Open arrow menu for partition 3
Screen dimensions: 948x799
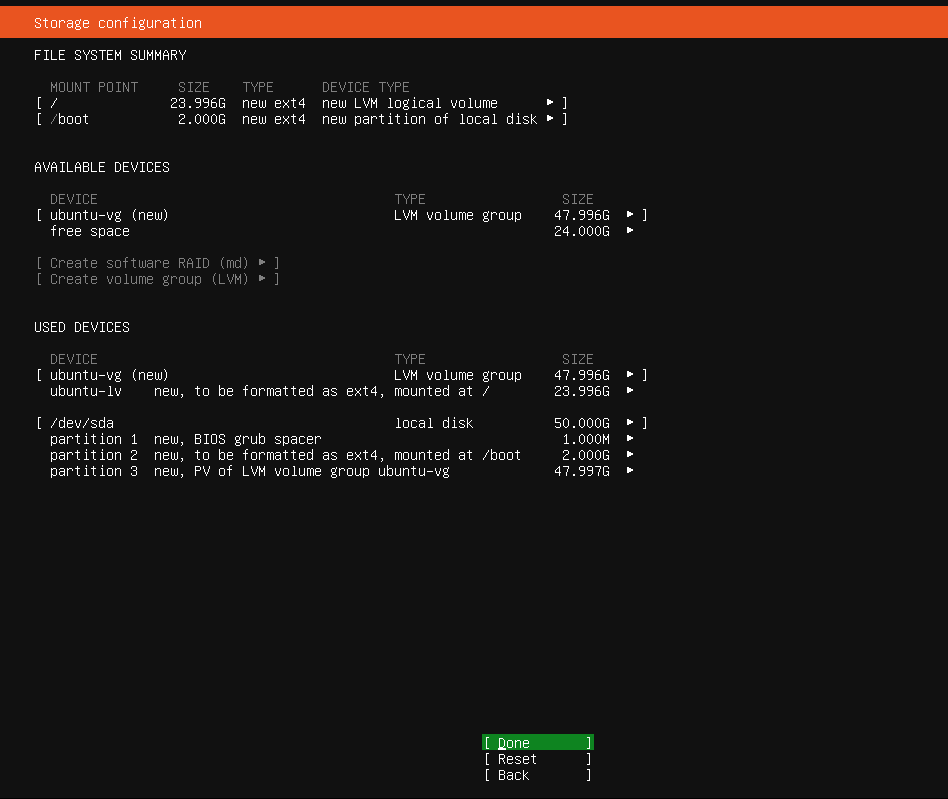[630, 470]
